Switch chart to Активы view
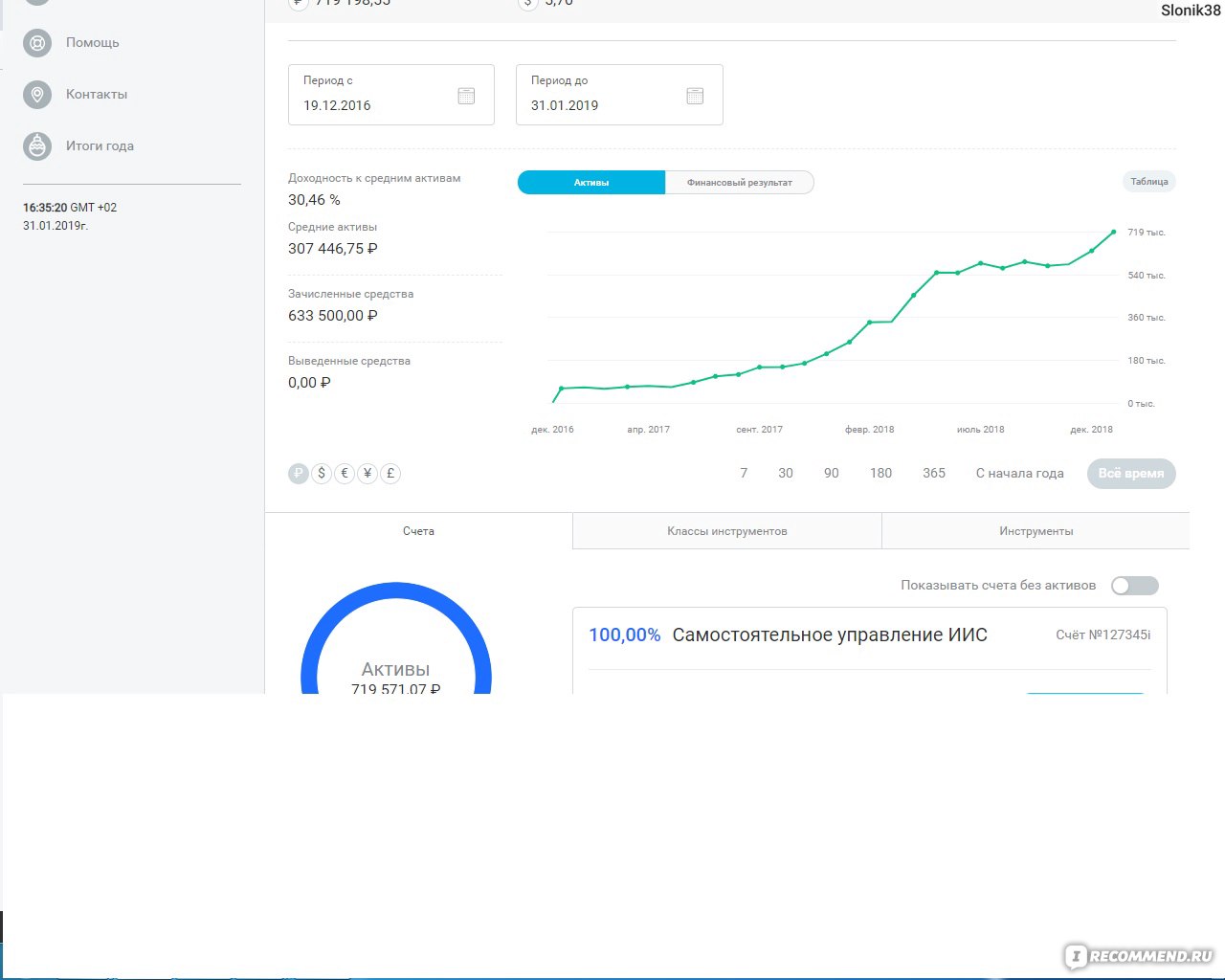 pyautogui.click(x=591, y=183)
